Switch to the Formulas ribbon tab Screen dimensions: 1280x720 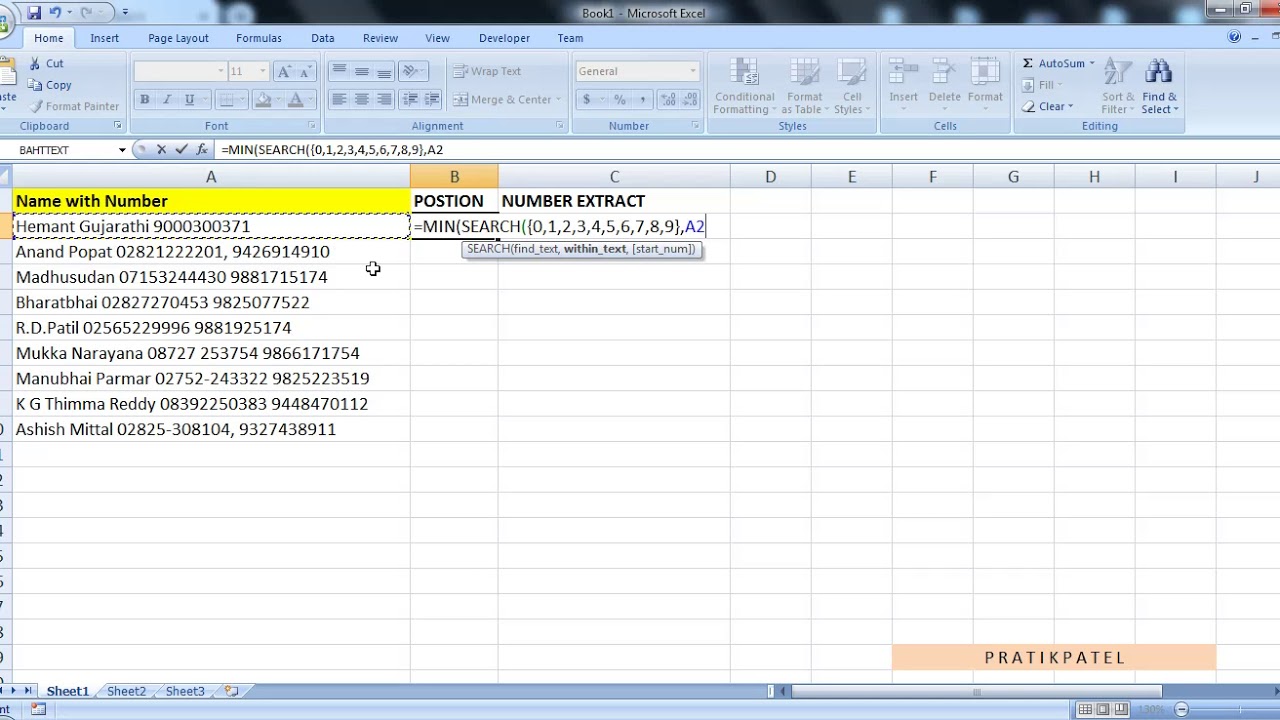click(258, 38)
